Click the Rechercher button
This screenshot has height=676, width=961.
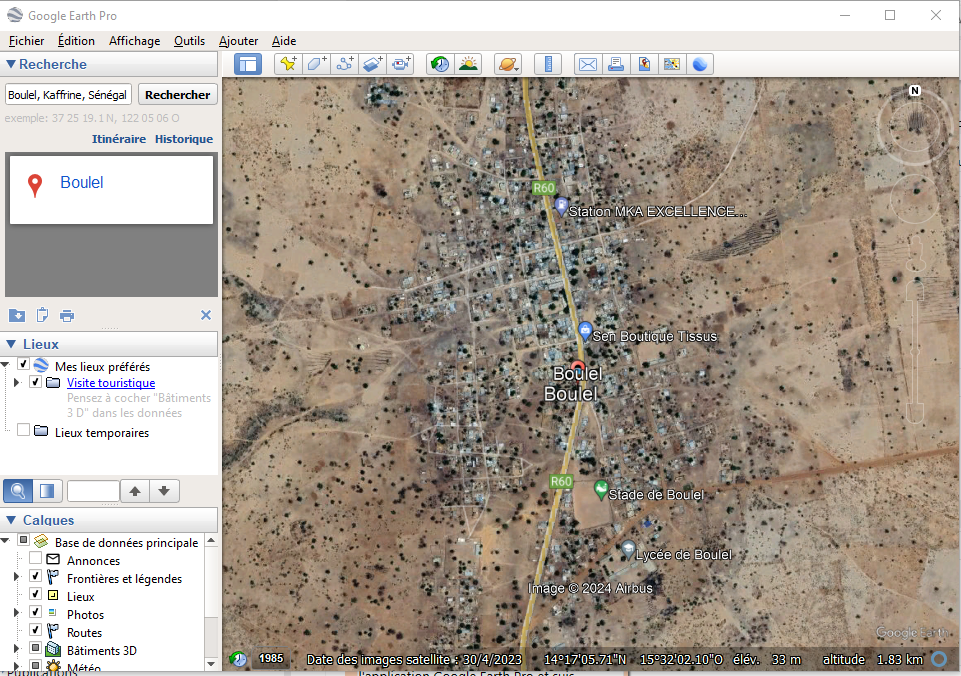(x=177, y=95)
